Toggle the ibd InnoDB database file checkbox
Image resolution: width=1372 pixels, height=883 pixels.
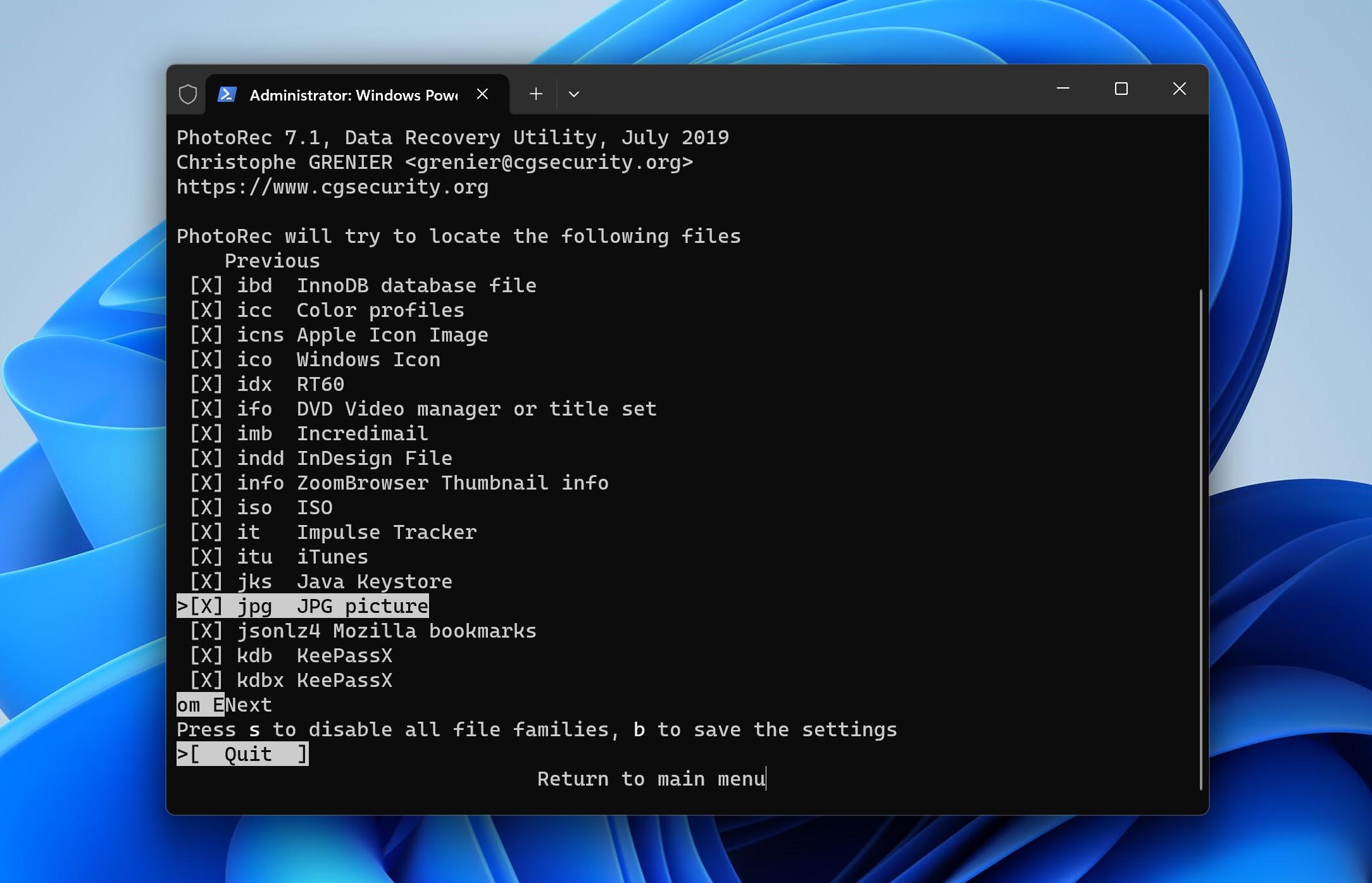coord(206,285)
